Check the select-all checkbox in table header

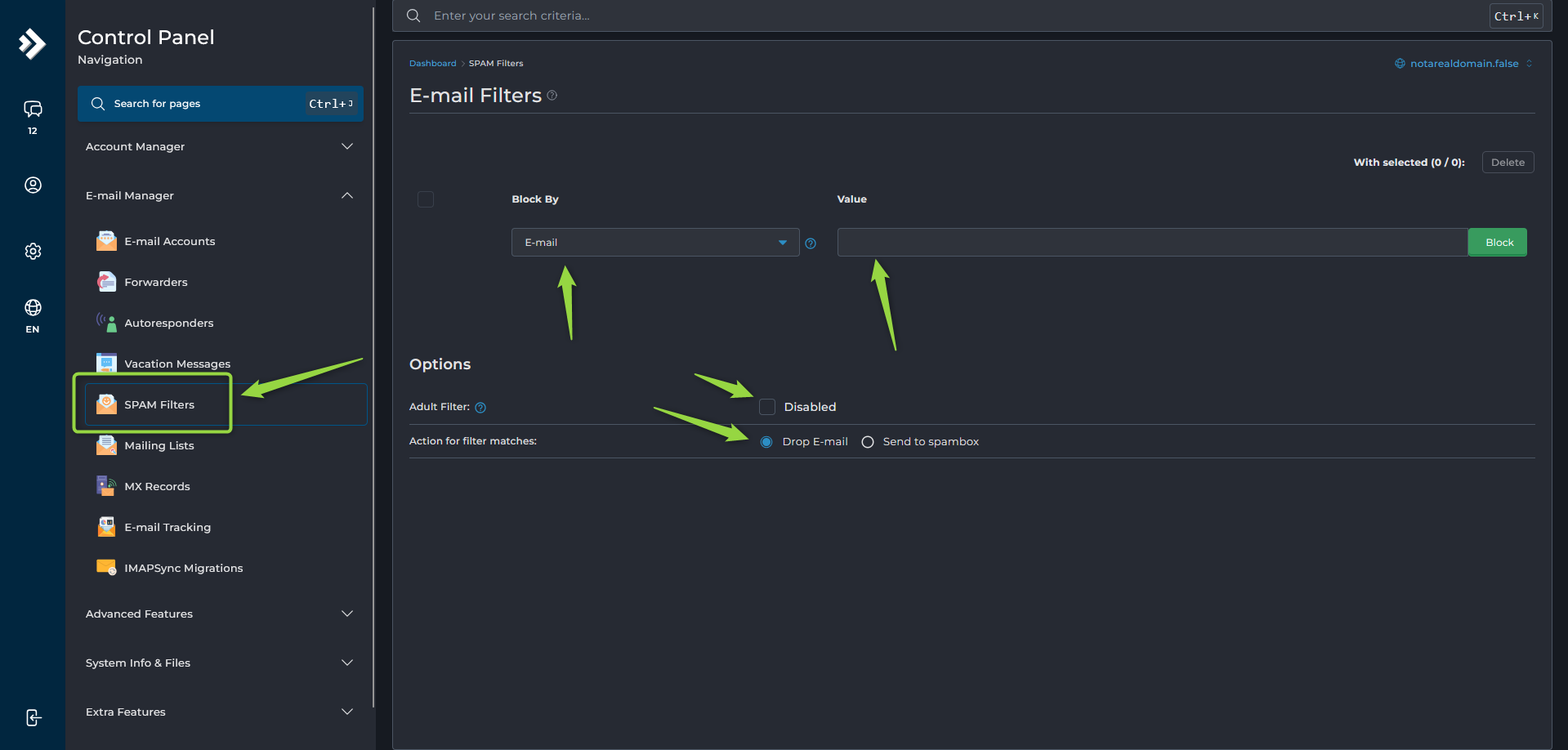click(426, 199)
